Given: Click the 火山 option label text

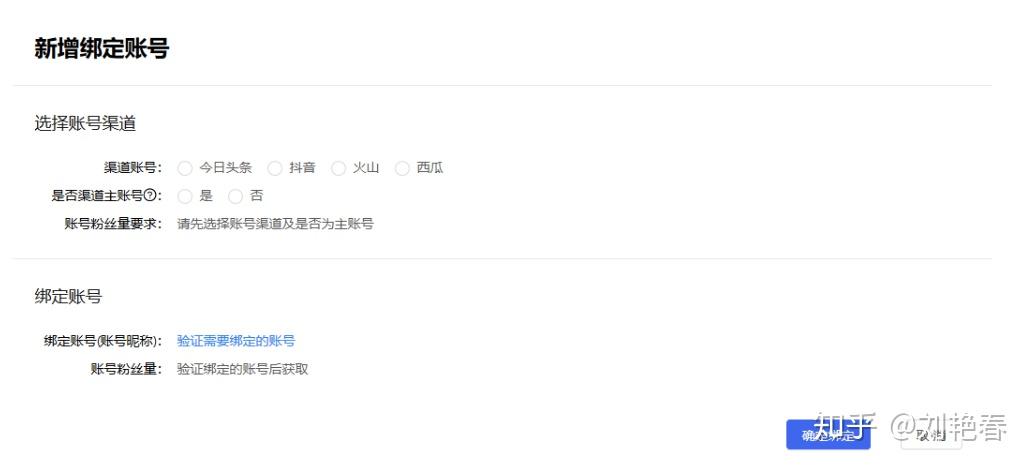Looking at the screenshot, I should [365, 168].
